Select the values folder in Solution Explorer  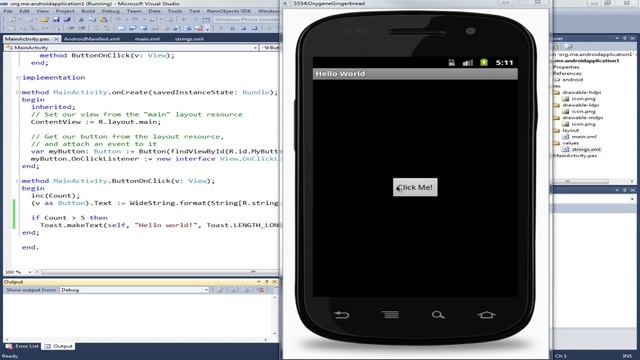(571, 143)
